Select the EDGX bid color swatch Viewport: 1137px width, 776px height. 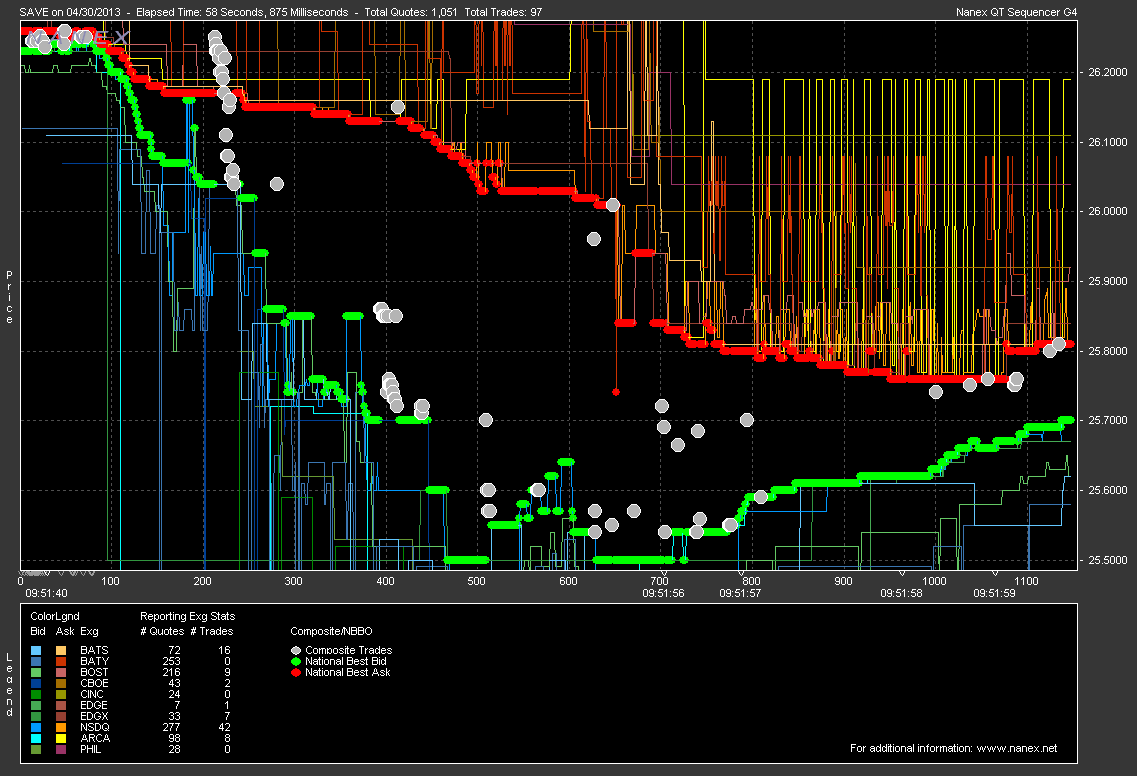[37, 716]
